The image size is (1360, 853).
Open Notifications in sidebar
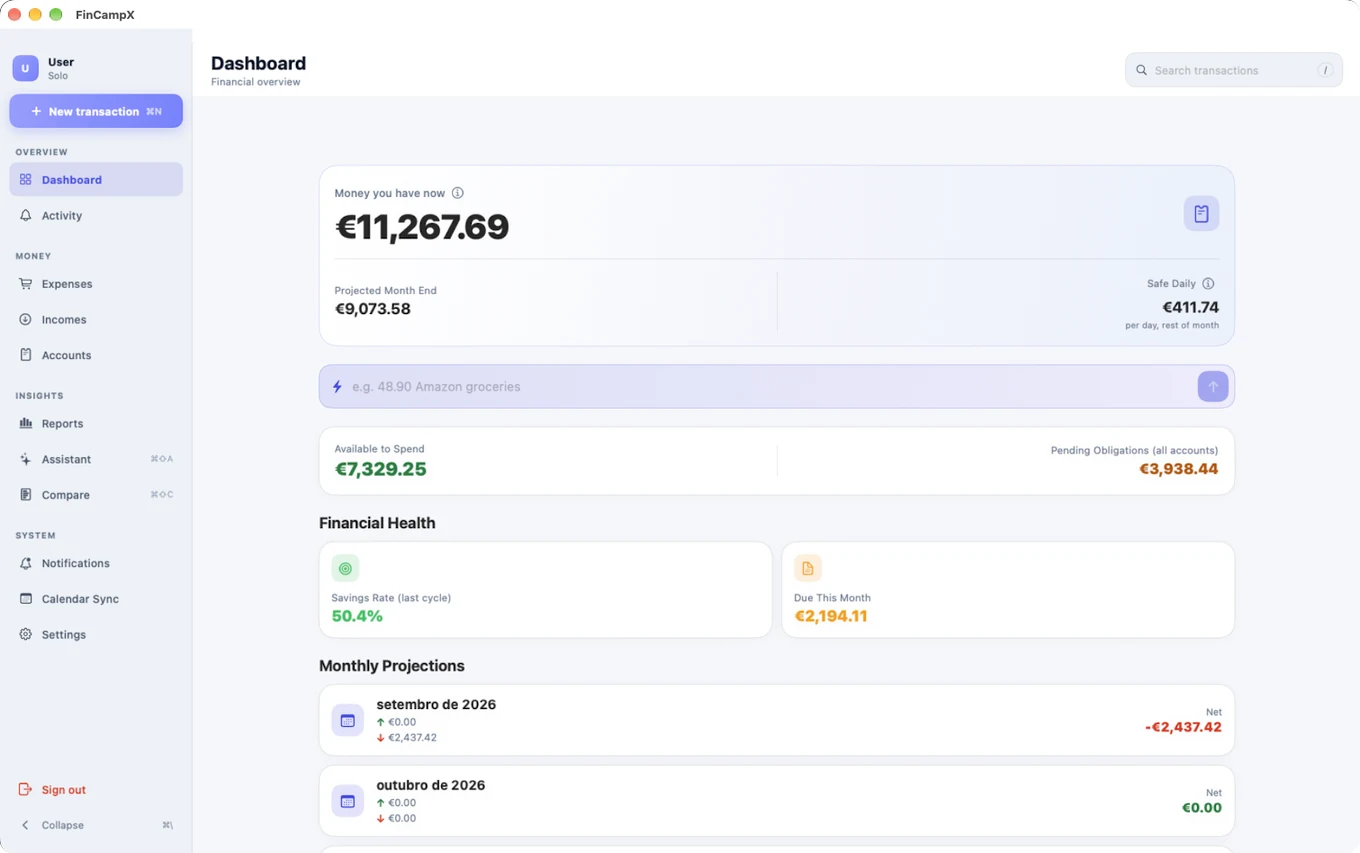(x=96, y=563)
